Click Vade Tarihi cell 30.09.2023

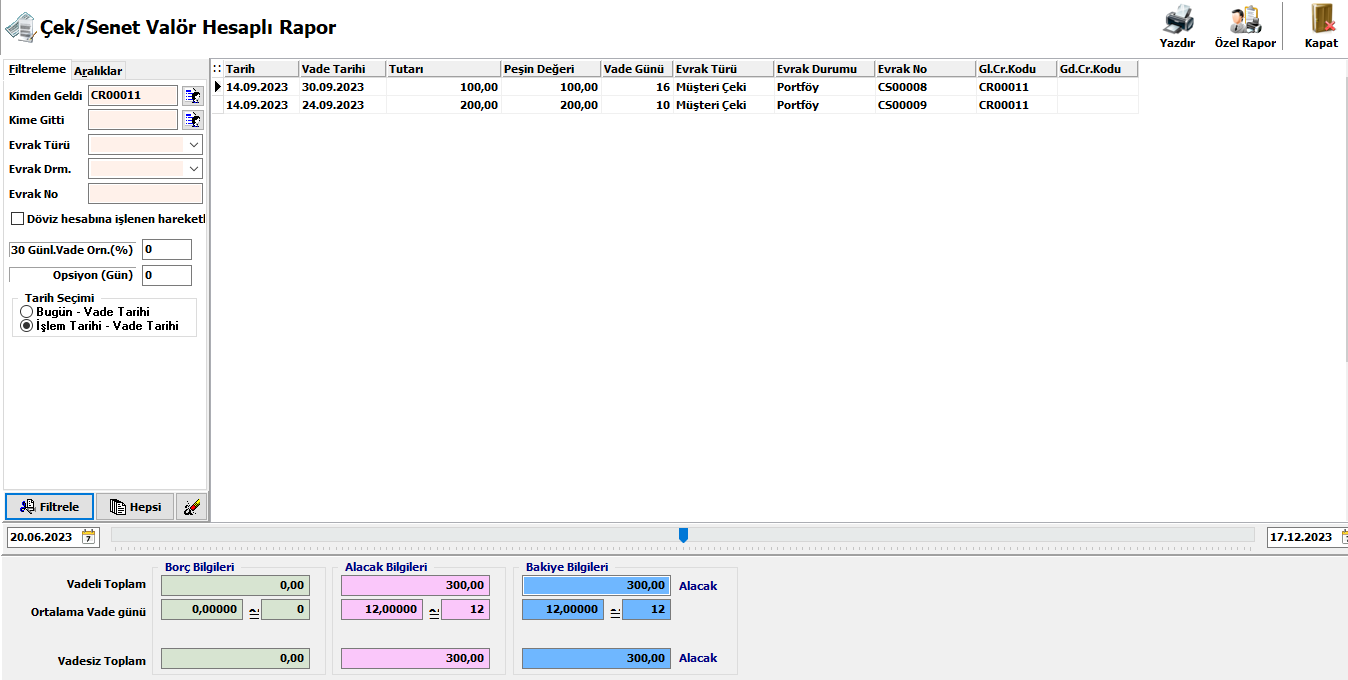[x=343, y=87]
